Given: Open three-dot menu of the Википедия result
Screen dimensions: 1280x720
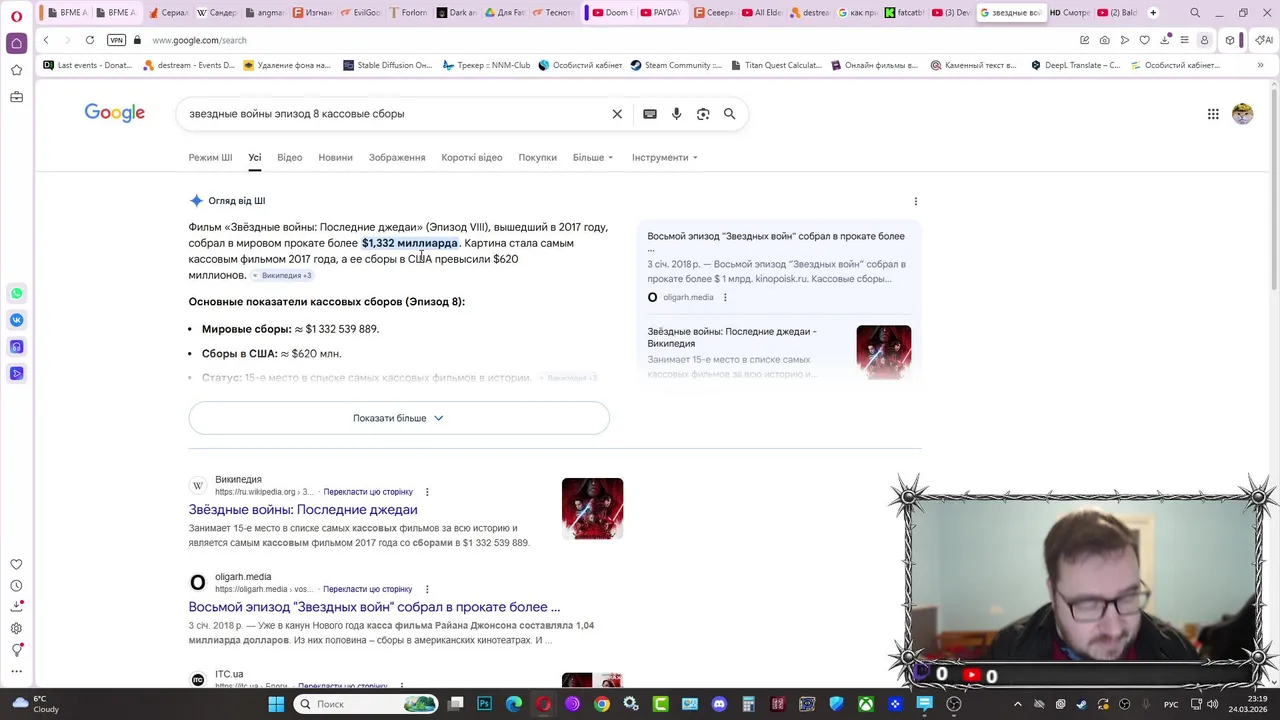Looking at the screenshot, I should (427, 492).
